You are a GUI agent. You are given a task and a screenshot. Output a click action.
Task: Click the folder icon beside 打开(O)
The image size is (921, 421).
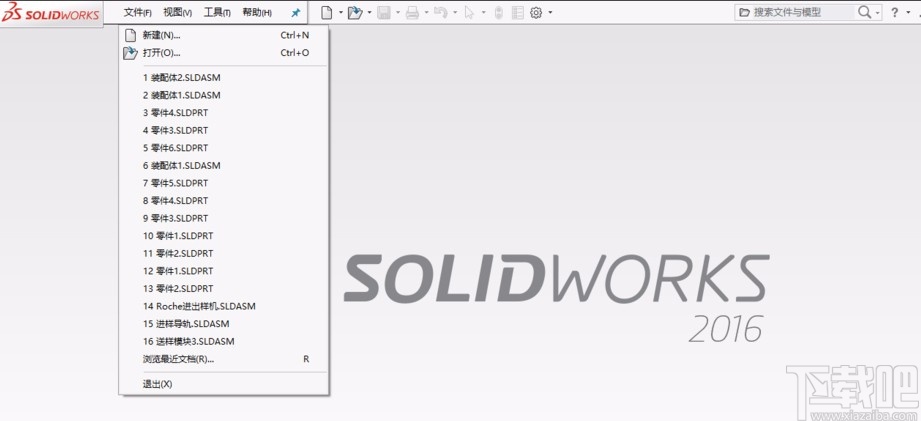point(130,53)
